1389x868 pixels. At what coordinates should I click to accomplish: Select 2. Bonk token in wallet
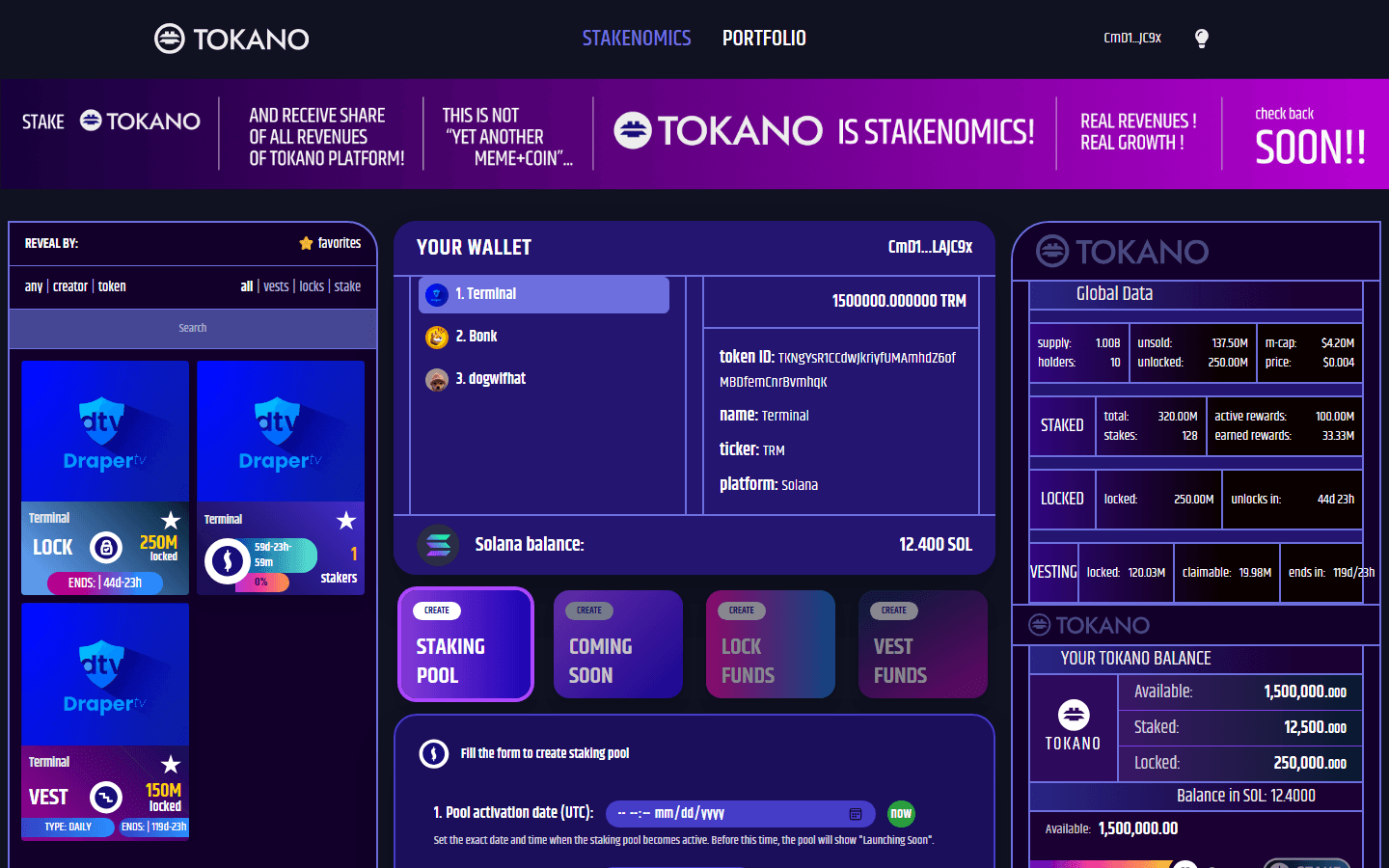[x=544, y=337]
